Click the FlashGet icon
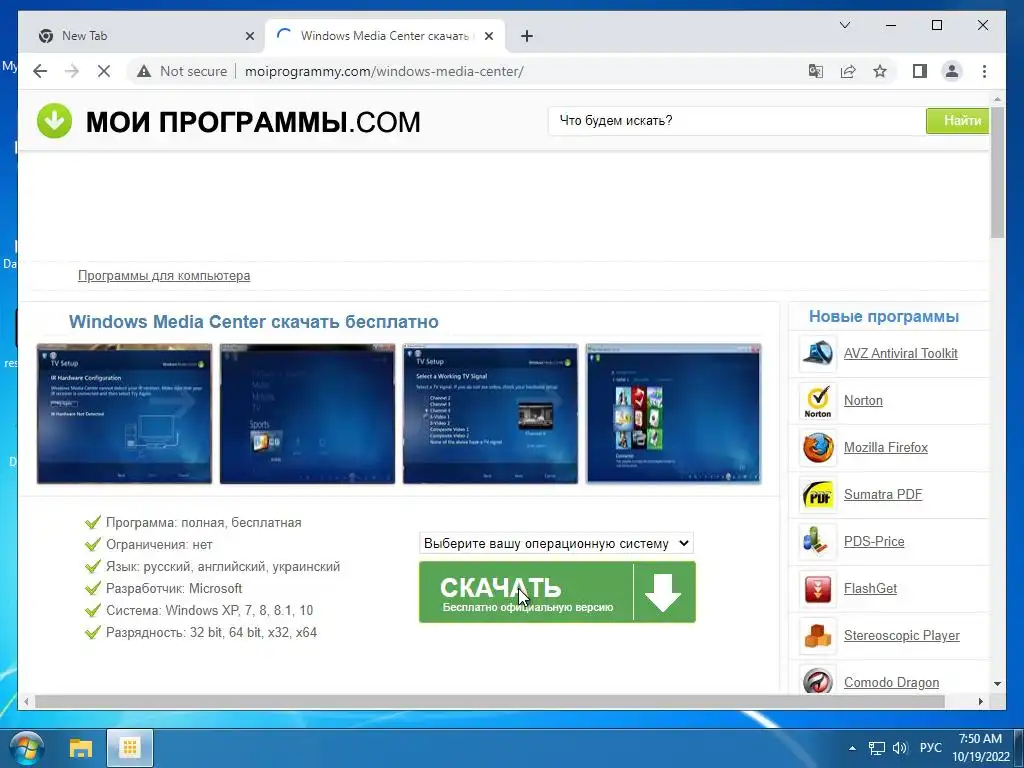This screenshot has height=768, width=1024. 818,588
